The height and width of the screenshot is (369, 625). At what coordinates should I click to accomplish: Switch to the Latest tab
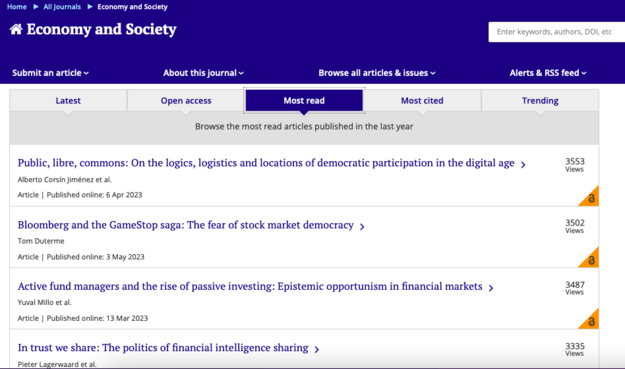point(68,100)
